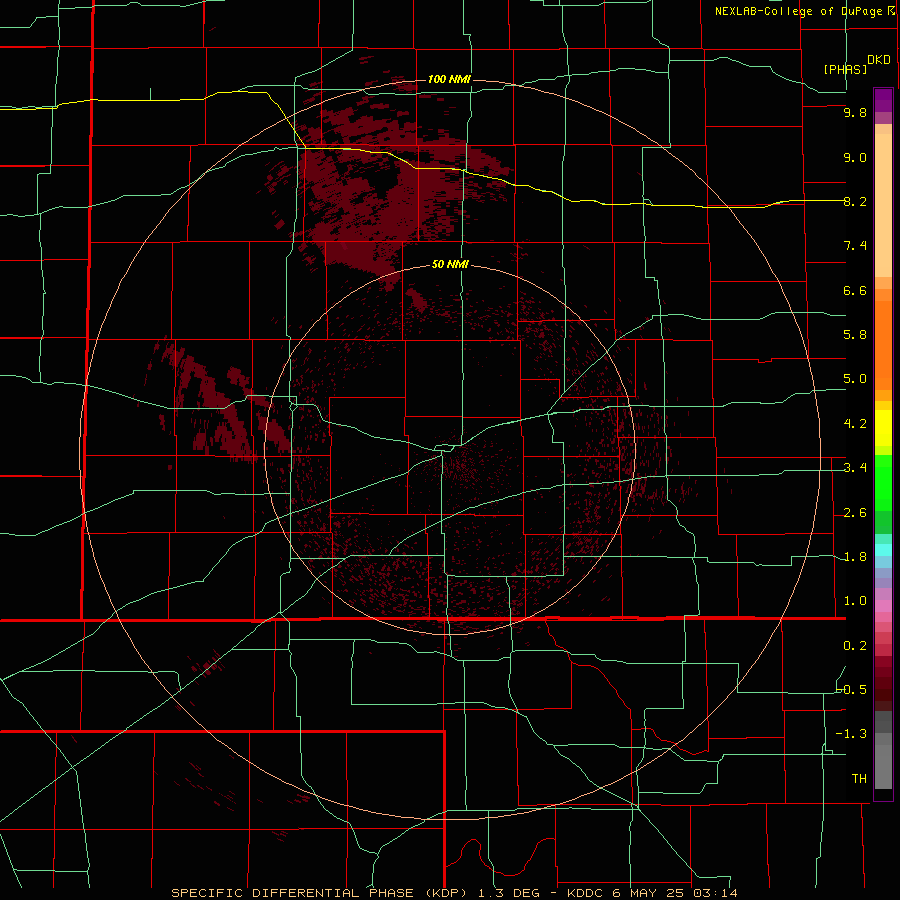Pick the orange segment of the color bar
The height and width of the screenshot is (900, 900).
click(883, 346)
